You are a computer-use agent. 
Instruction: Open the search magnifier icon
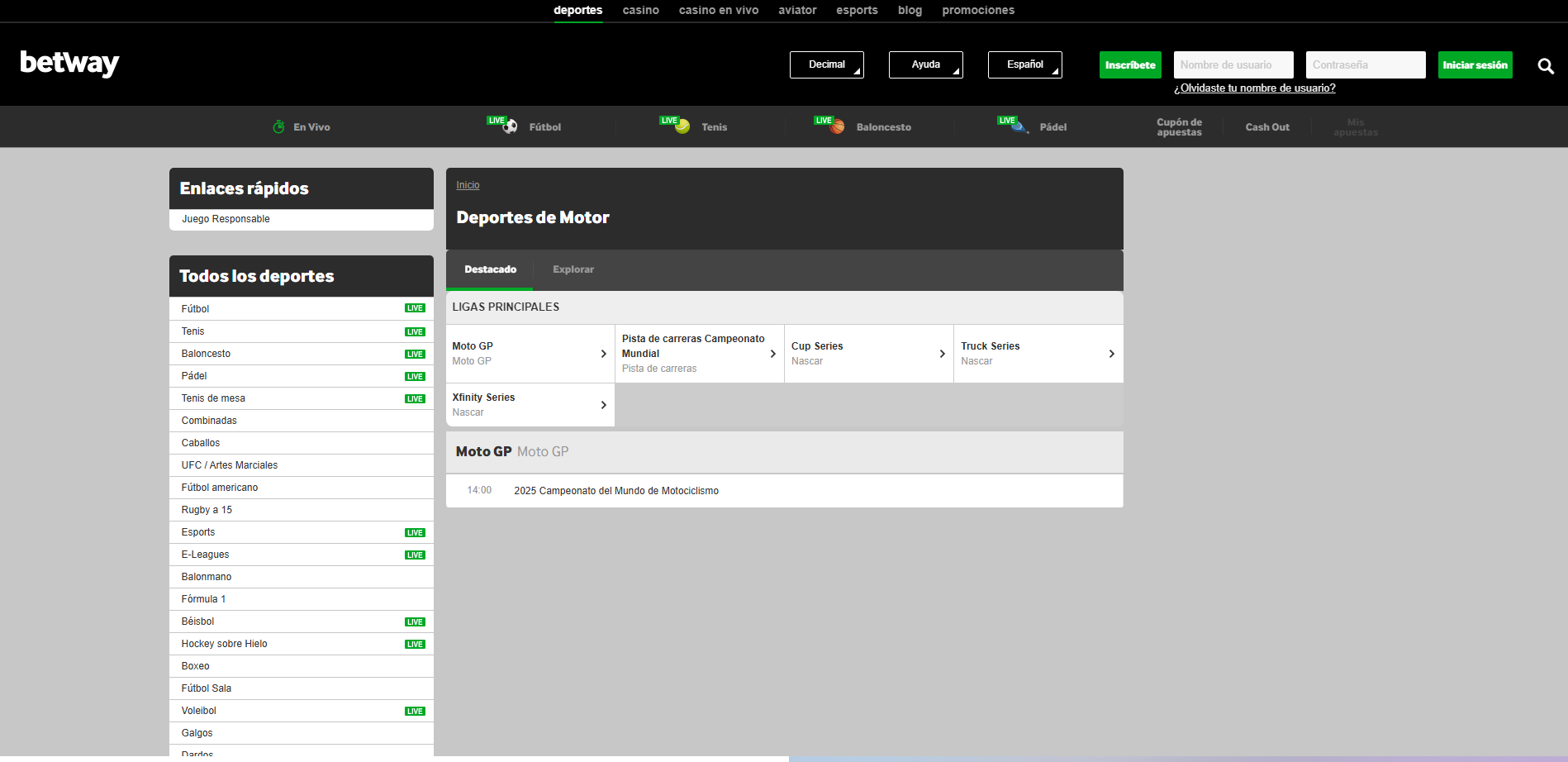[x=1546, y=66]
